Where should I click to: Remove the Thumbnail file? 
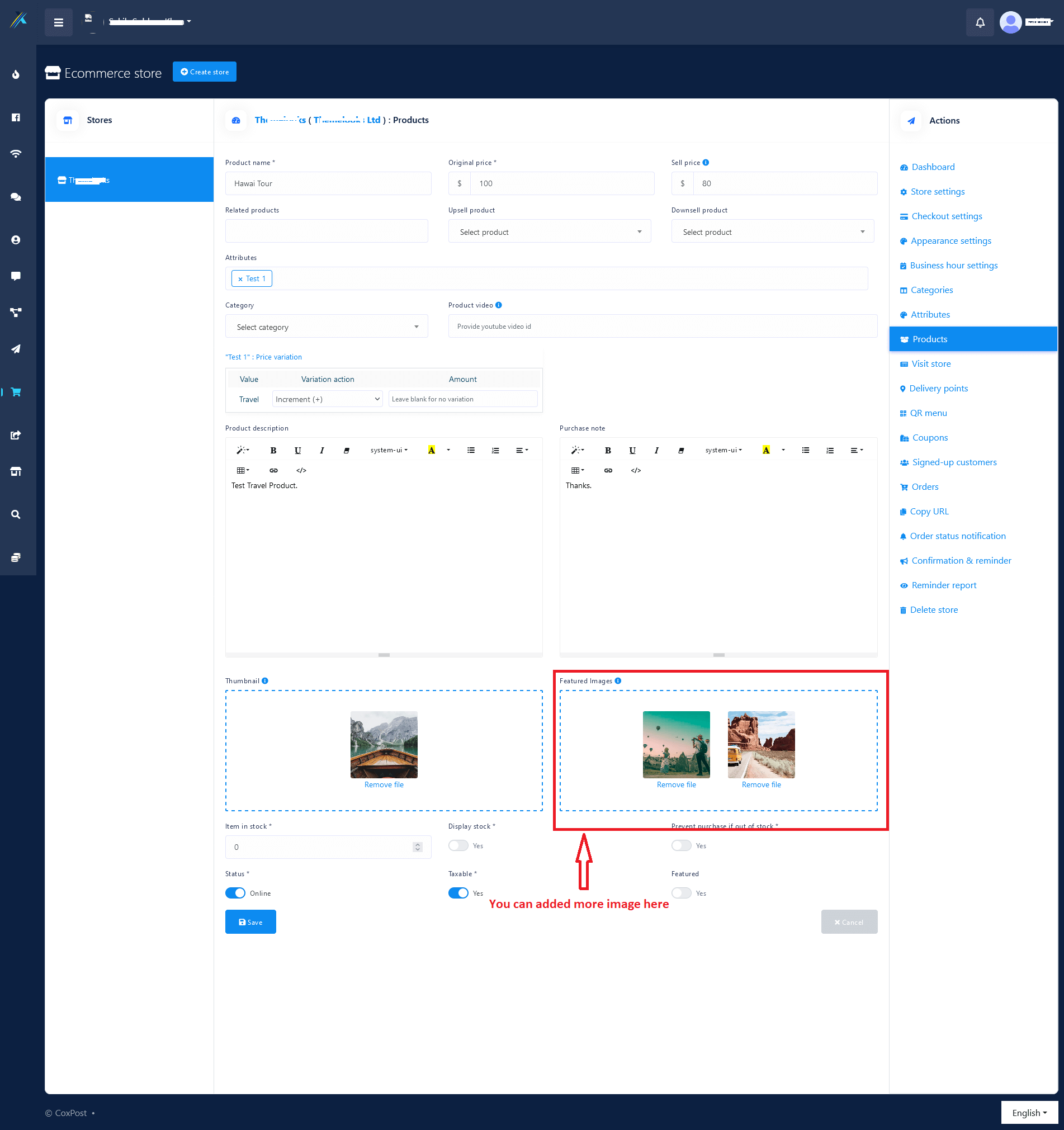click(384, 784)
